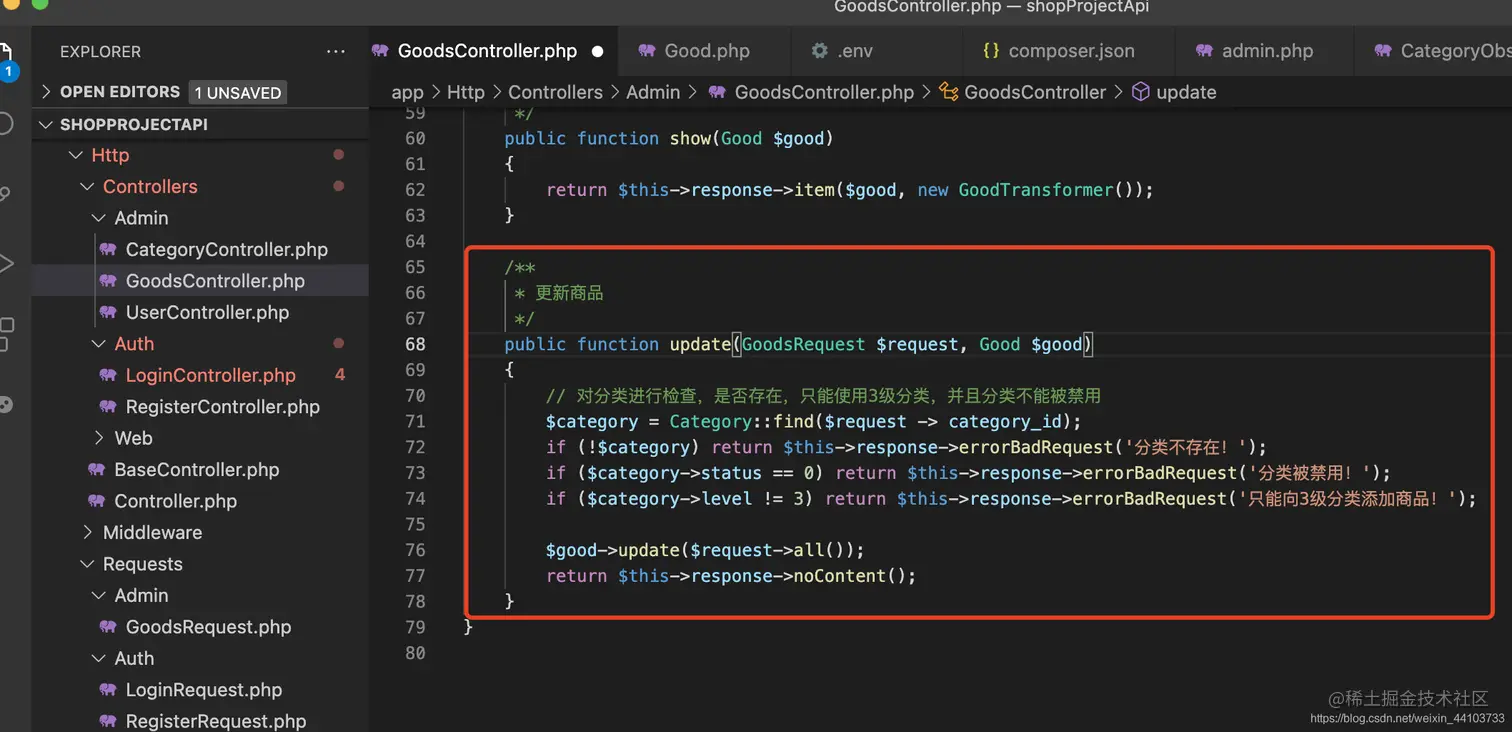Open Controller.php in the explorer

coord(176,501)
